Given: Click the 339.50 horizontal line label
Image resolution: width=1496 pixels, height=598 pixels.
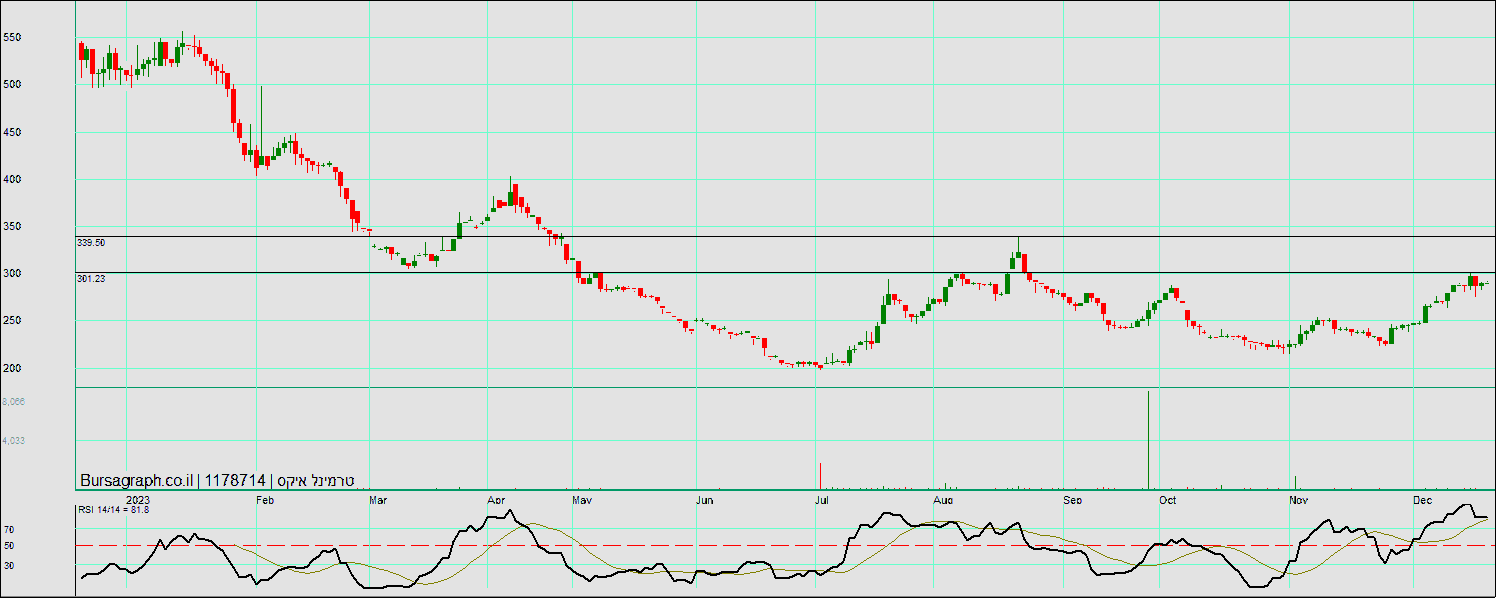Looking at the screenshot, I should point(91,243).
